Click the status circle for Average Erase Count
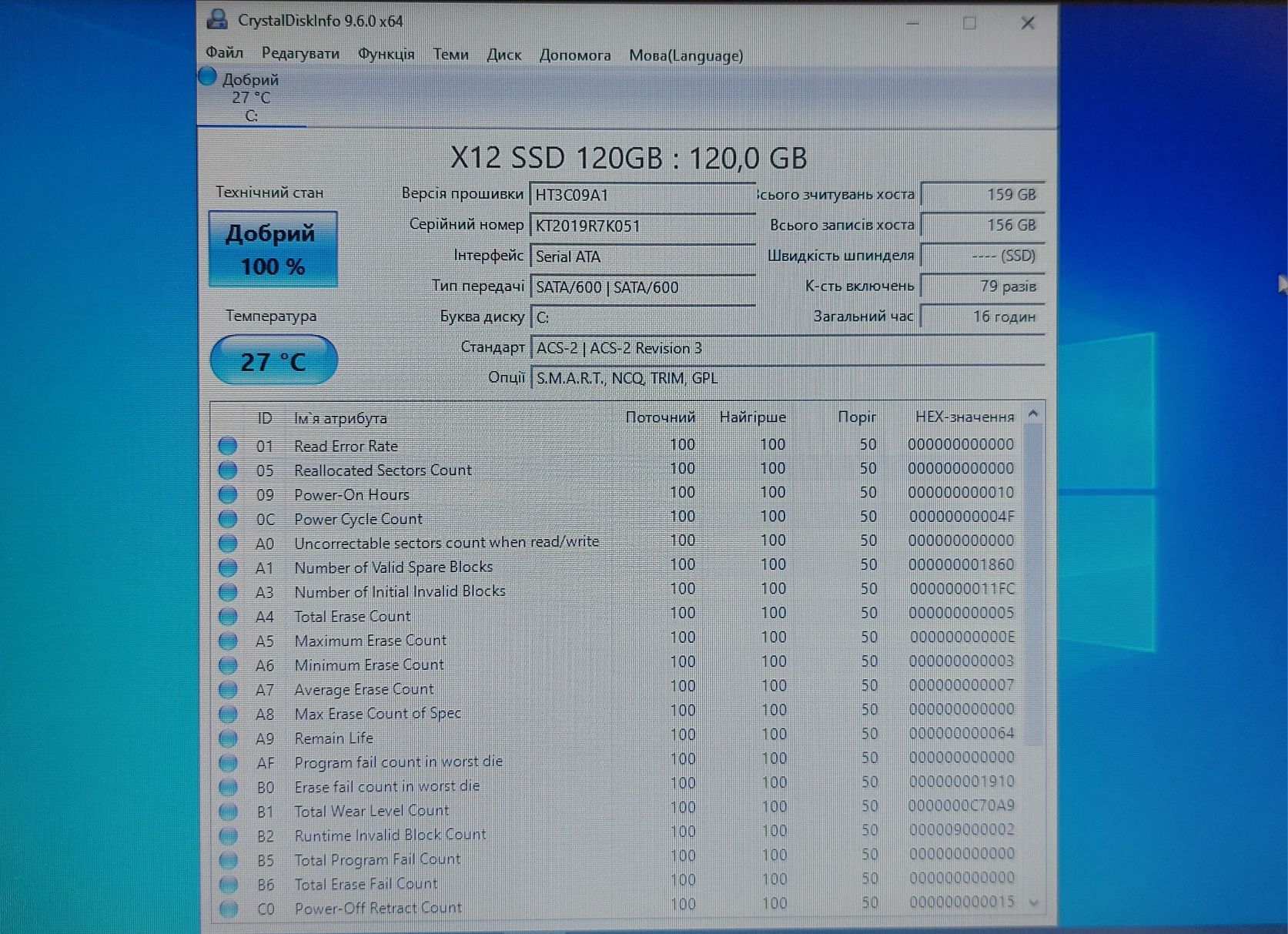The height and width of the screenshot is (934, 1288). point(227,689)
